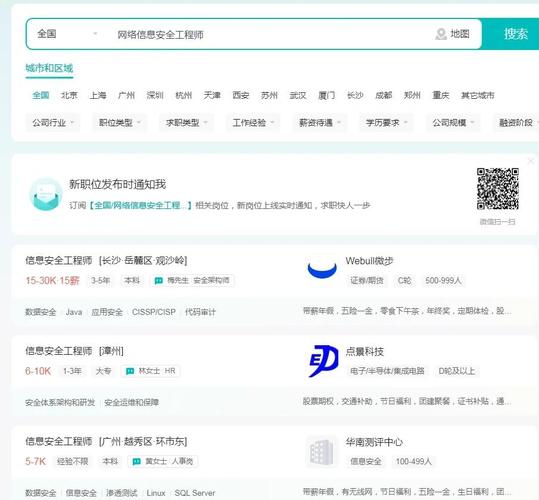Image resolution: width=539 pixels, height=500 pixels.
Task: Click the 电子/半导体/集成电路 industry tag
Action: (x=387, y=371)
